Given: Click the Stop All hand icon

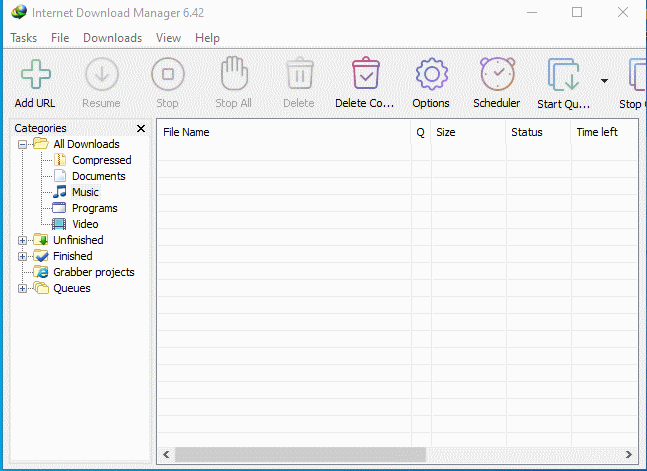Looking at the screenshot, I should [234, 73].
